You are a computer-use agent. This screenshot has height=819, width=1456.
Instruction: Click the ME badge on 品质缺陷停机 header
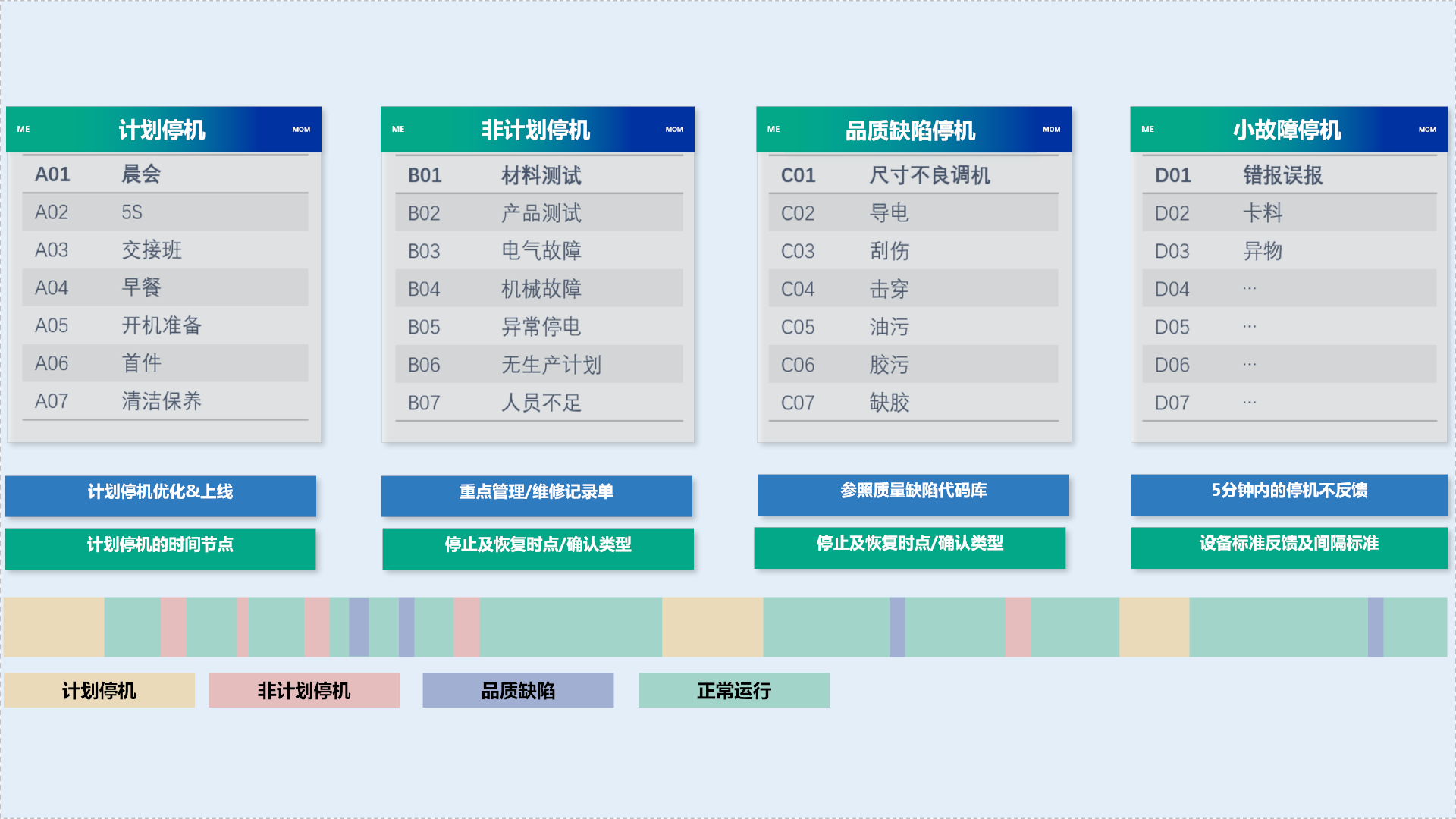(773, 129)
